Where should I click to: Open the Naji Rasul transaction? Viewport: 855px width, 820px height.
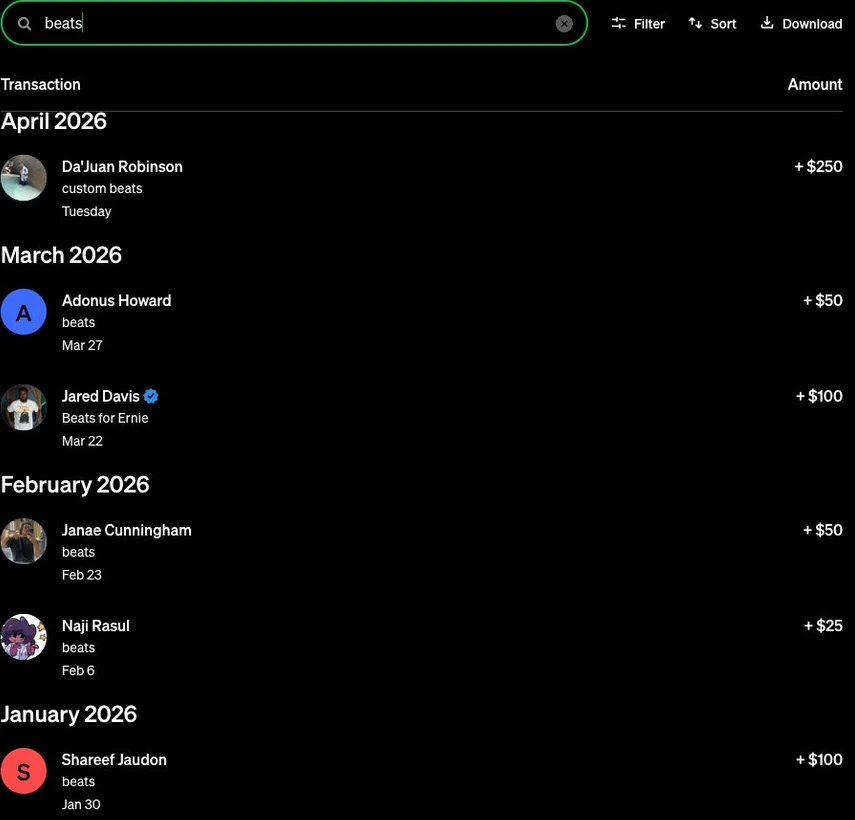(x=422, y=647)
